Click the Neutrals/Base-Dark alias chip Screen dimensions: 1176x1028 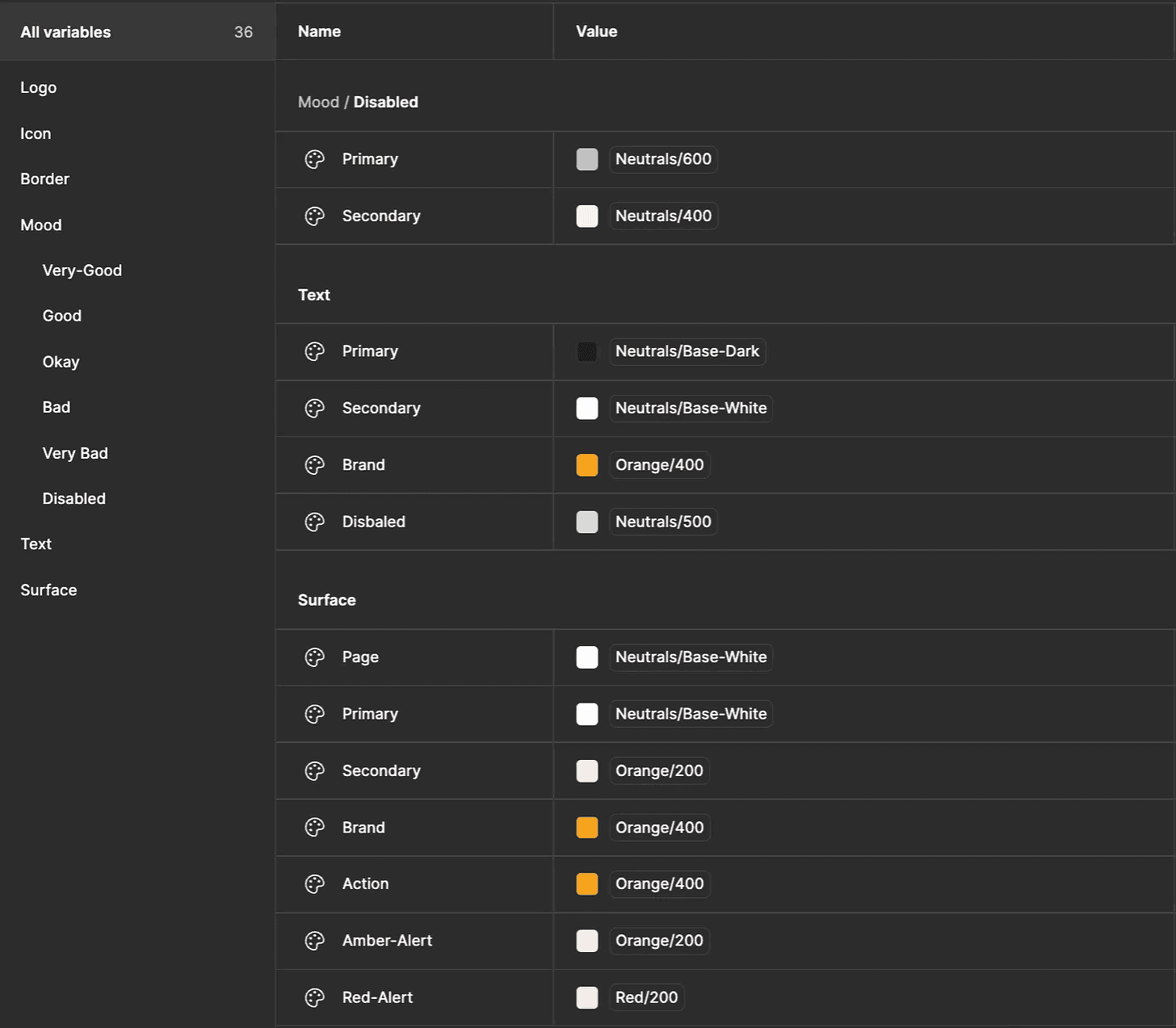[687, 351]
